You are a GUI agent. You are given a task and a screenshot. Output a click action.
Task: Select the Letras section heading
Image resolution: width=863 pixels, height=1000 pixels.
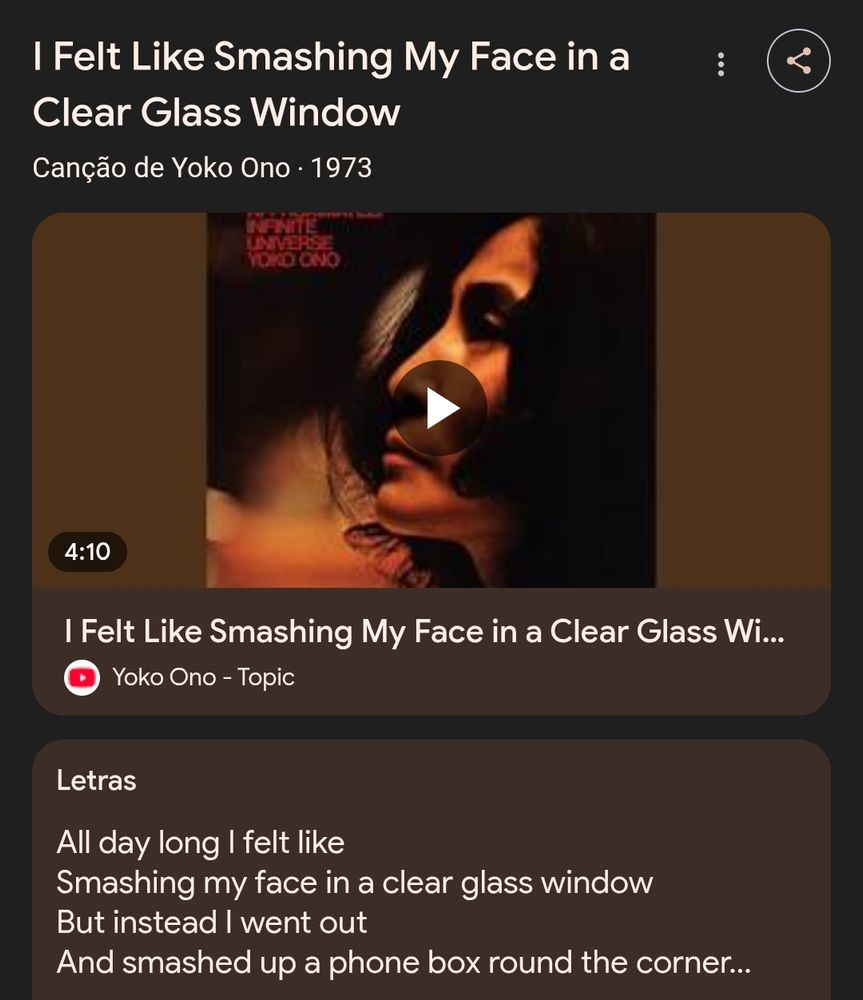96,780
